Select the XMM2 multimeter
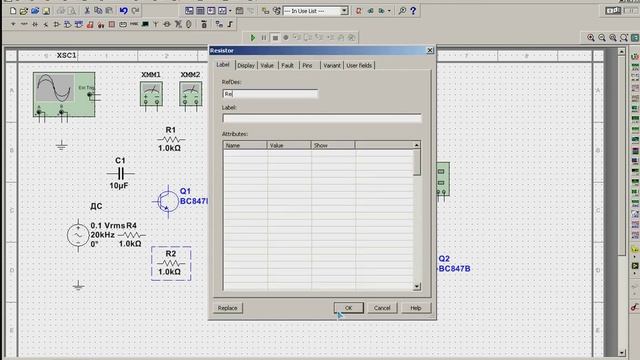Image resolution: width=640 pixels, height=360 pixels. 191,94
